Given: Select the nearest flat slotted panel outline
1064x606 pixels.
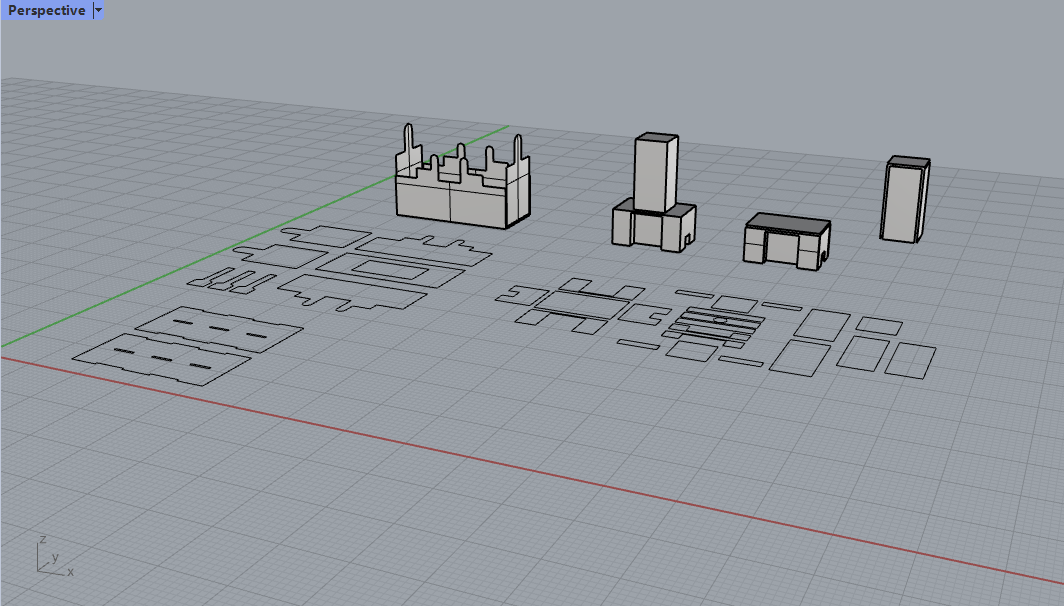Looking at the screenshot, I should 162,360.
